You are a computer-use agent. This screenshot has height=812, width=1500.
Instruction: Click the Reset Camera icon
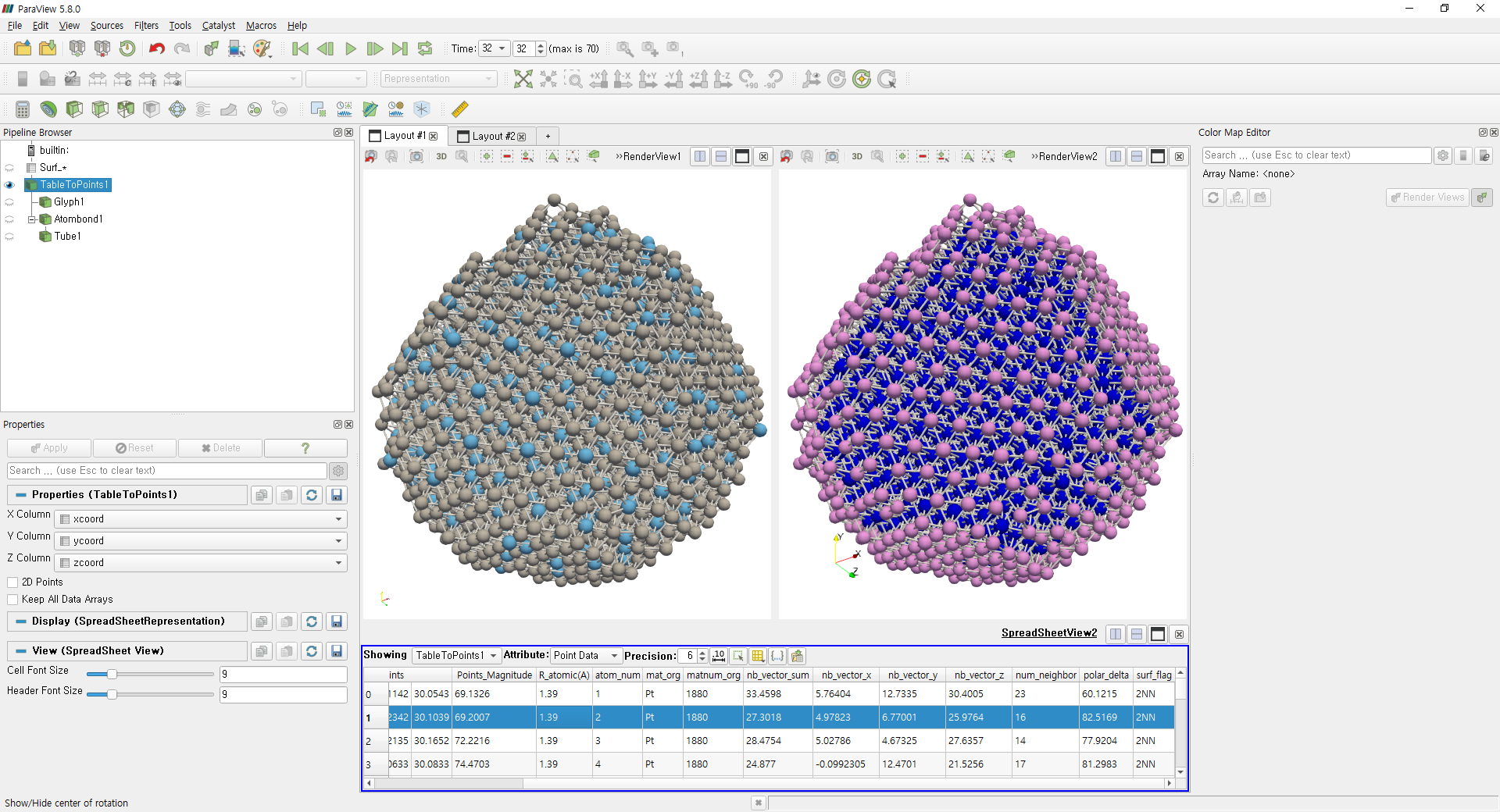point(523,79)
